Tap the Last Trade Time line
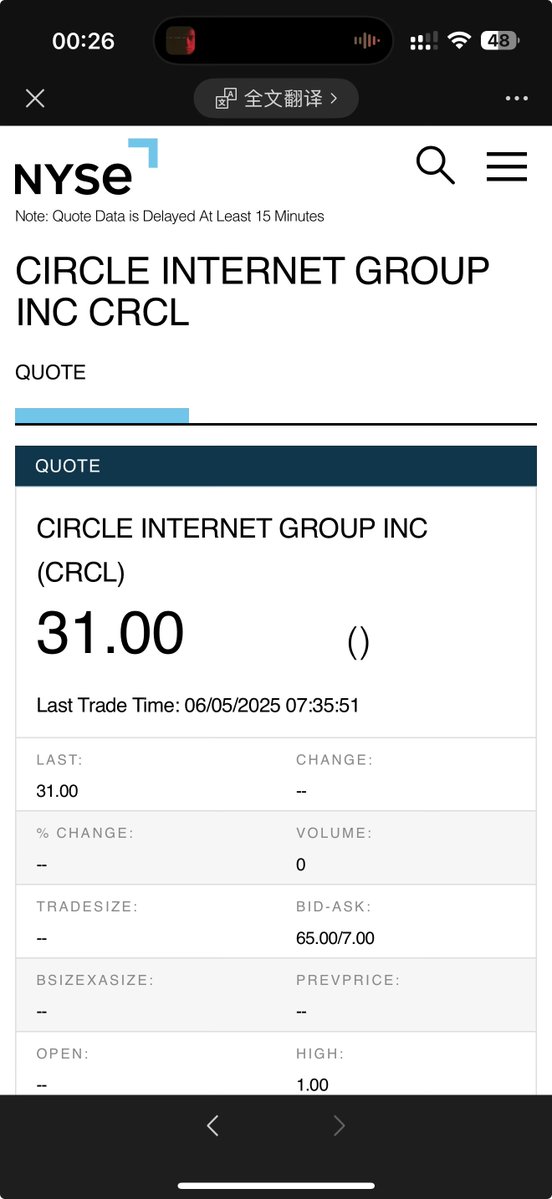 click(x=198, y=705)
